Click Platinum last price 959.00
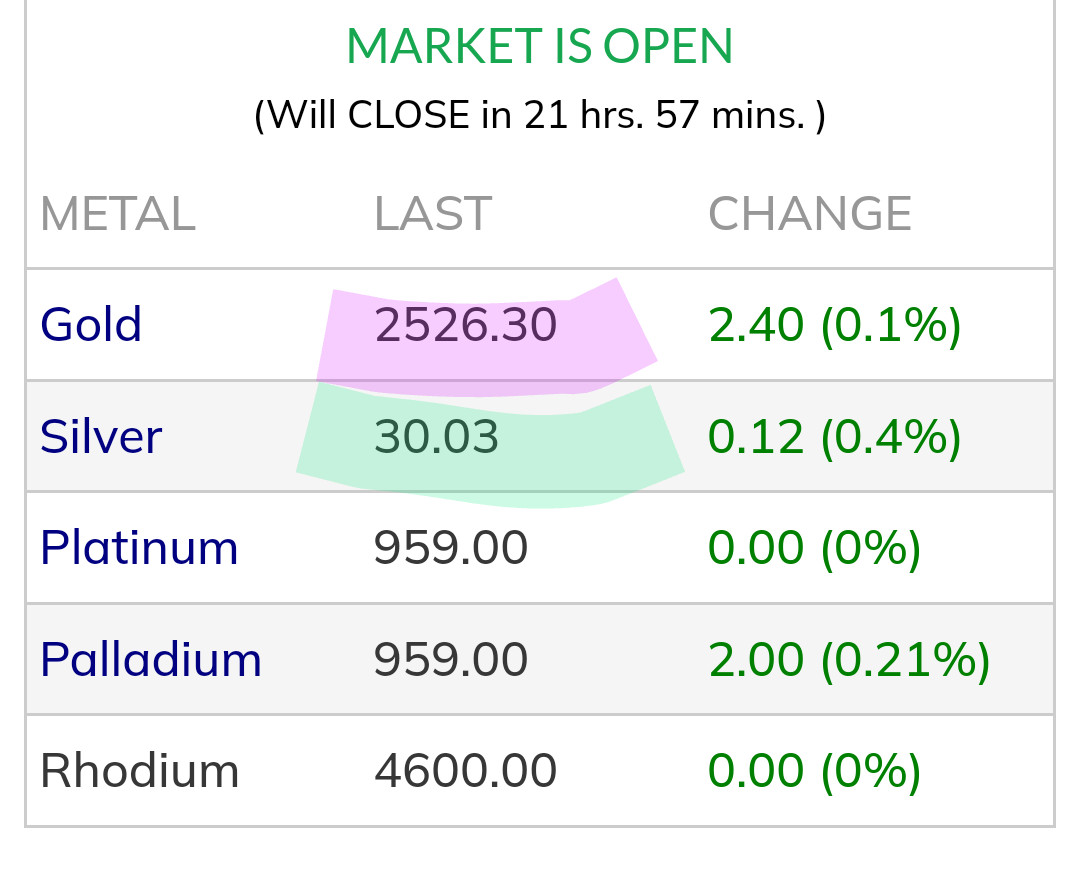Image resolution: width=1080 pixels, height=872 pixels. [x=450, y=548]
